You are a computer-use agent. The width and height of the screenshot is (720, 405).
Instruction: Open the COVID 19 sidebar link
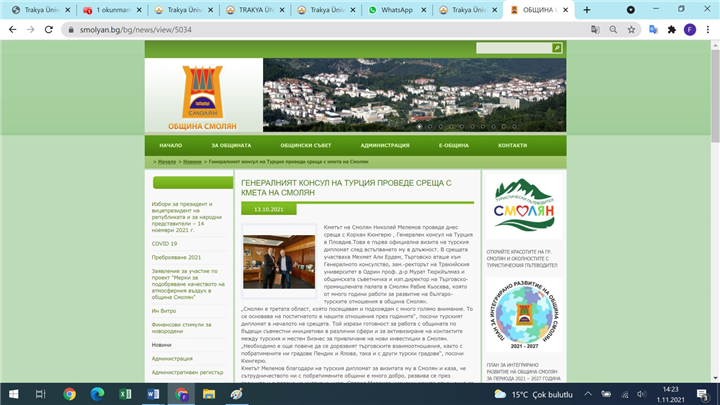pyautogui.click(x=164, y=244)
